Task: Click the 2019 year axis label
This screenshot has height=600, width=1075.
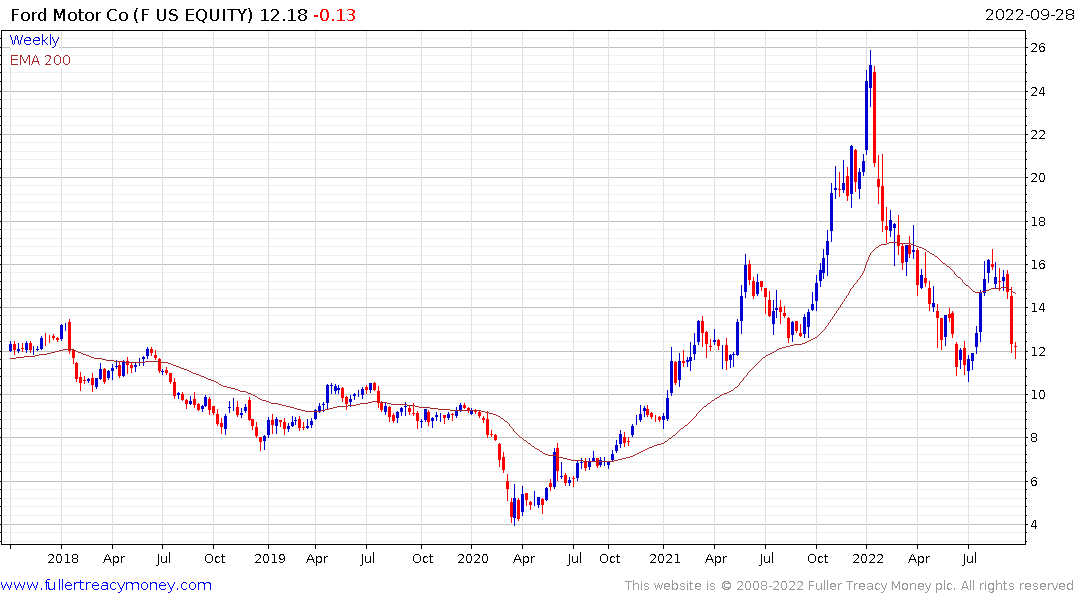Action: (269, 559)
